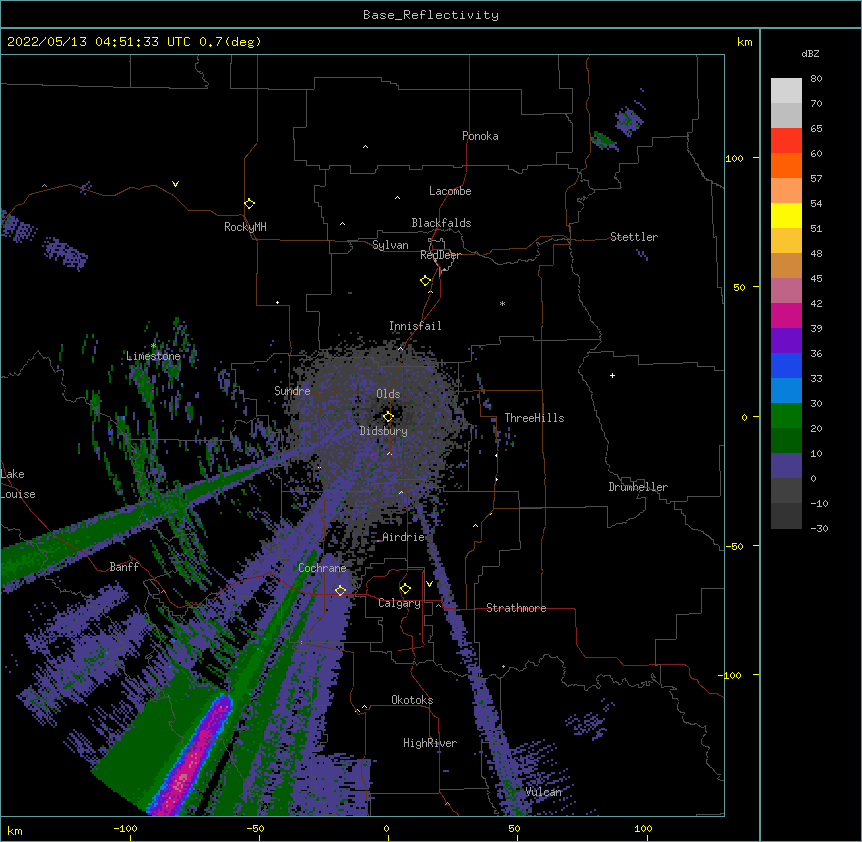Viewport: 862px width, 842px height.
Task: Click the Limestone label
Action: tap(153, 356)
